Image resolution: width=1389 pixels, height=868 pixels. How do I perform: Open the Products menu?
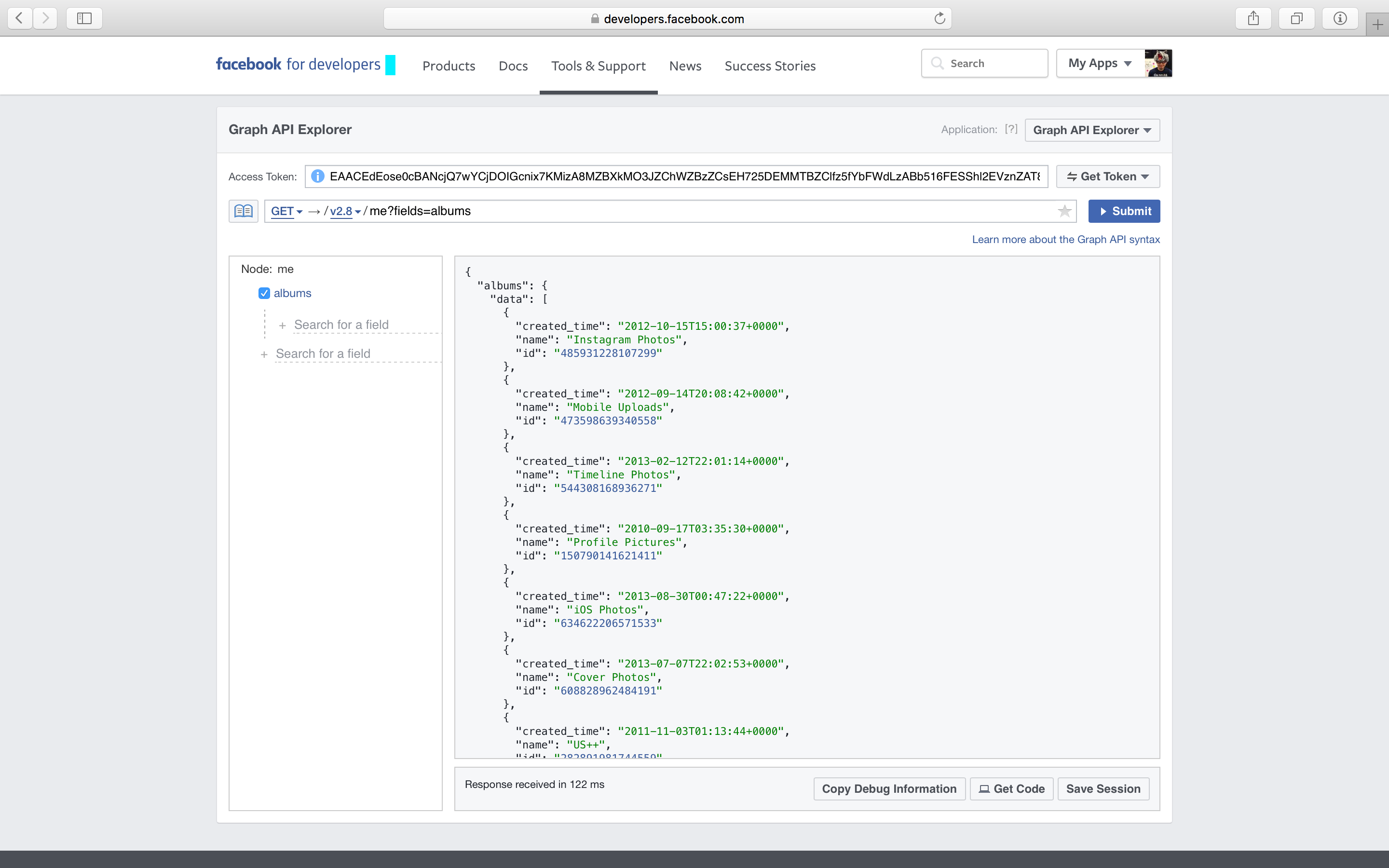pyautogui.click(x=449, y=66)
